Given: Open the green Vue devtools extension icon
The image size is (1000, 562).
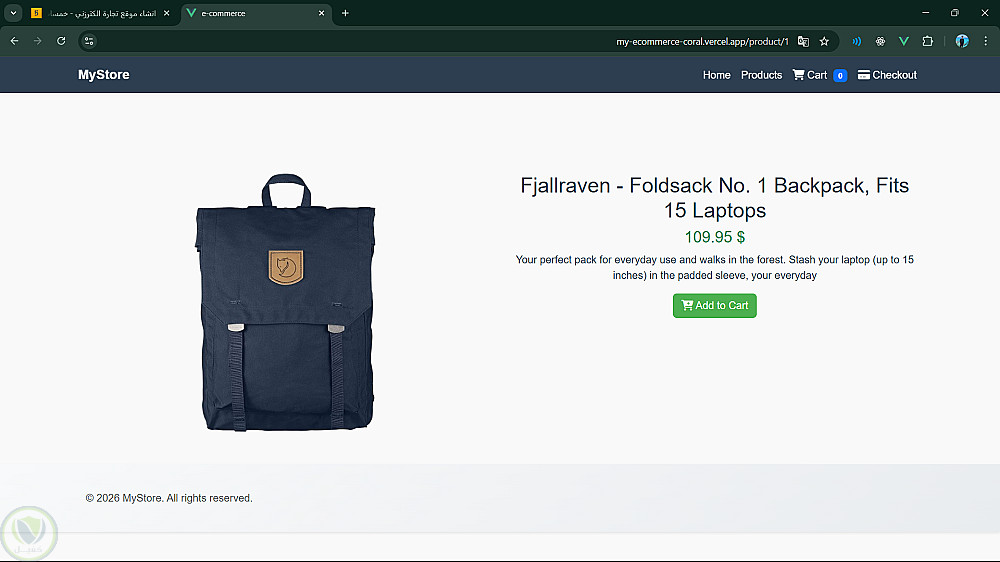Looking at the screenshot, I should 904,41.
